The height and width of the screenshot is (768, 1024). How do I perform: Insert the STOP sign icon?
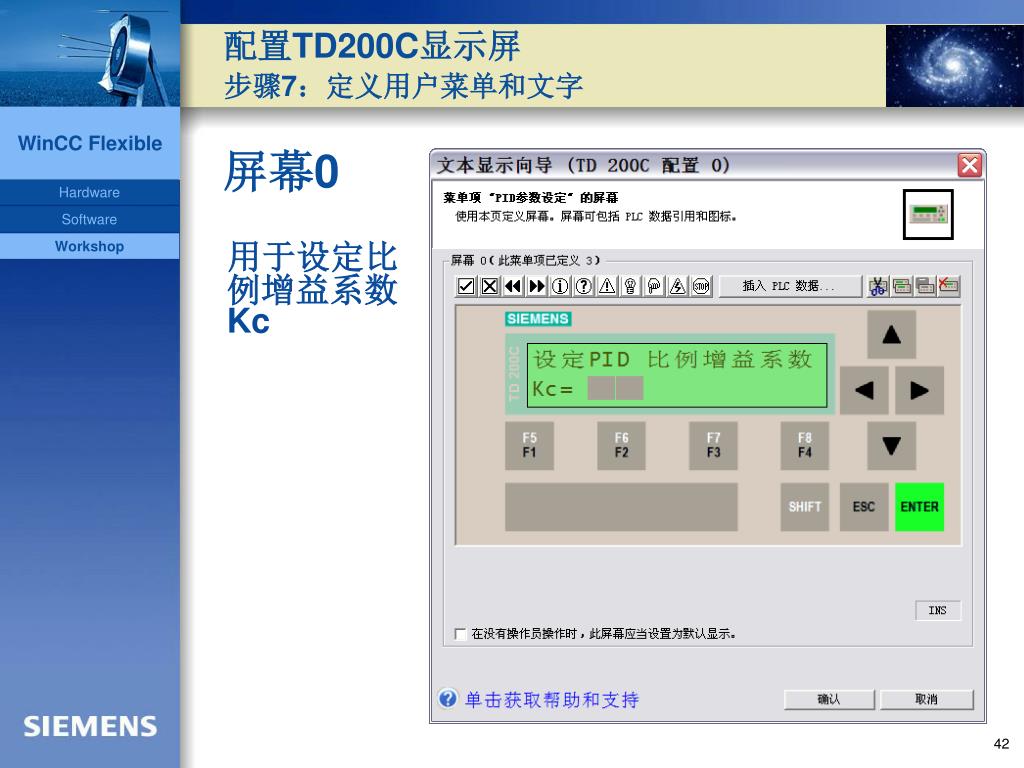(701, 286)
